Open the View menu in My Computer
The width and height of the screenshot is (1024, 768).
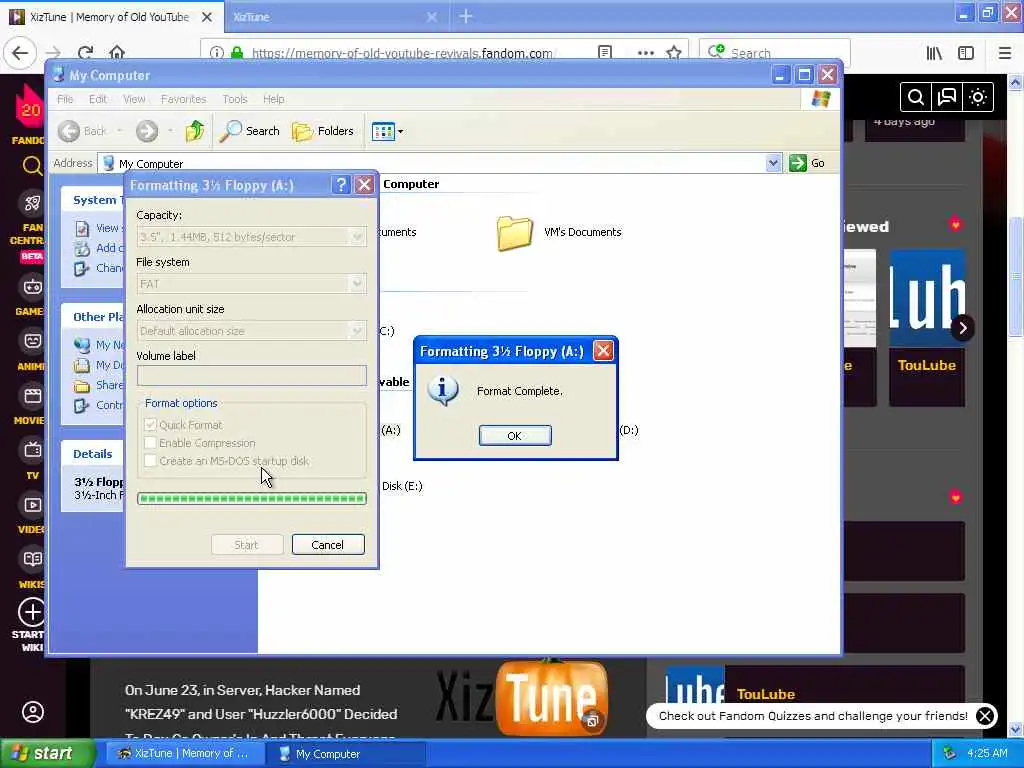134,99
